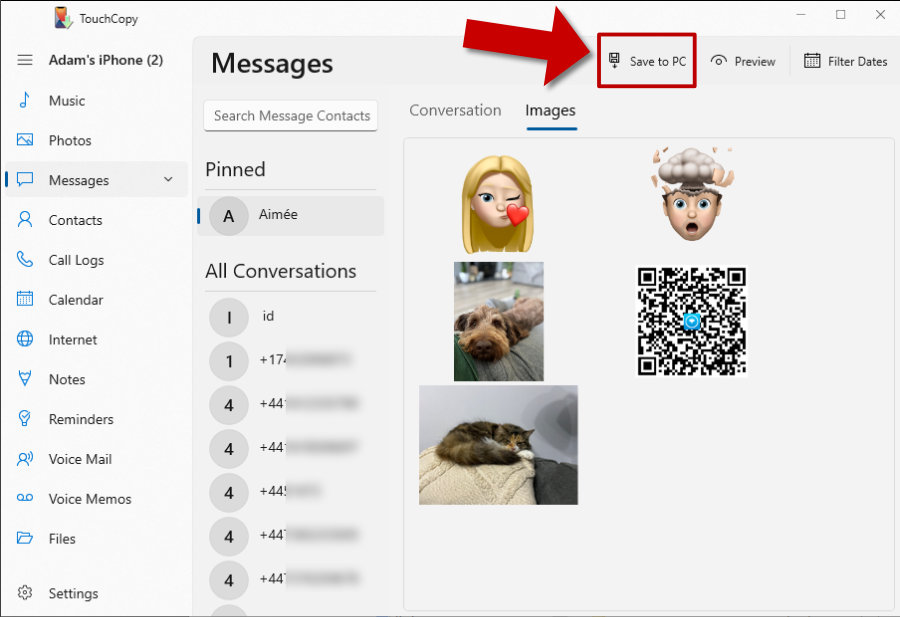The height and width of the screenshot is (617, 900).
Task: Select the "id" conversation name
Action: pyautogui.click(x=268, y=316)
